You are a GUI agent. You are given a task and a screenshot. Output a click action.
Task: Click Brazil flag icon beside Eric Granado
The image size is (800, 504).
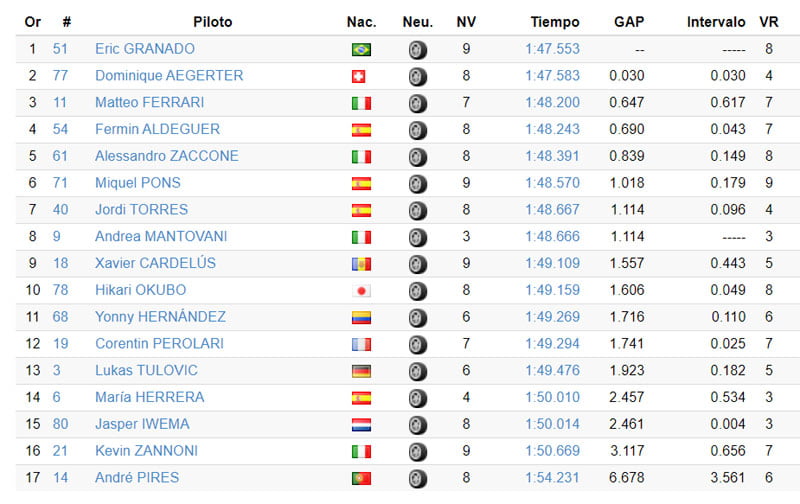[x=361, y=49]
